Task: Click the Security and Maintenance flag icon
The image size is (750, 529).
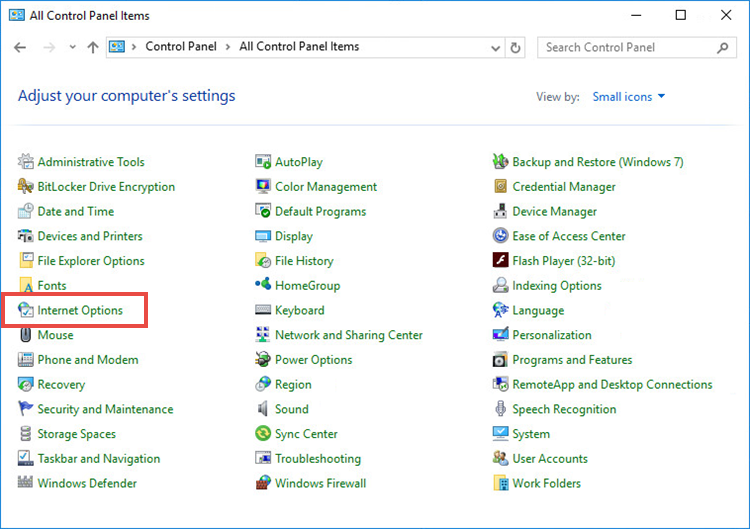Action: coord(25,408)
